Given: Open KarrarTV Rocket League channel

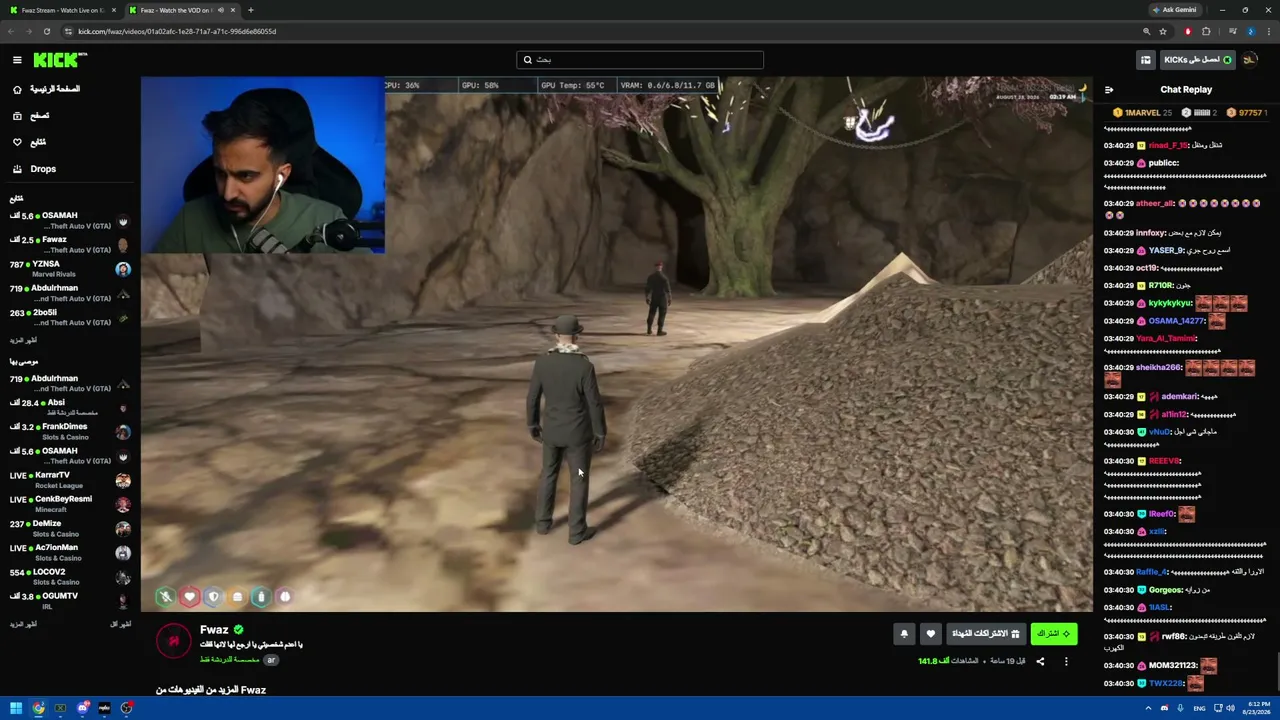Looking at the screenshot, I should [x=68, y=480].
